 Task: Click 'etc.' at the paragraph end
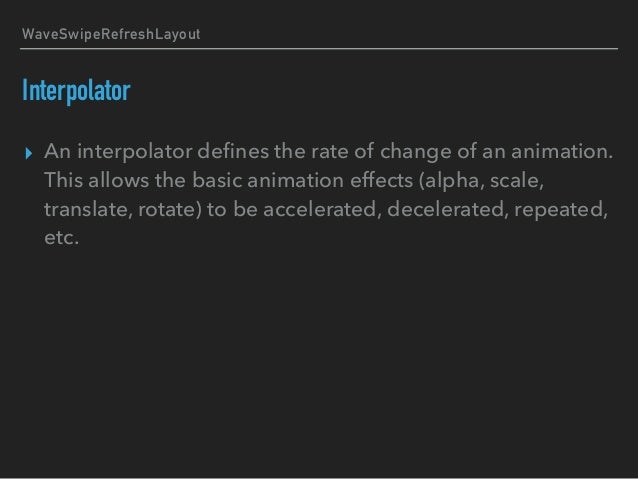click(x=61, y=238)
